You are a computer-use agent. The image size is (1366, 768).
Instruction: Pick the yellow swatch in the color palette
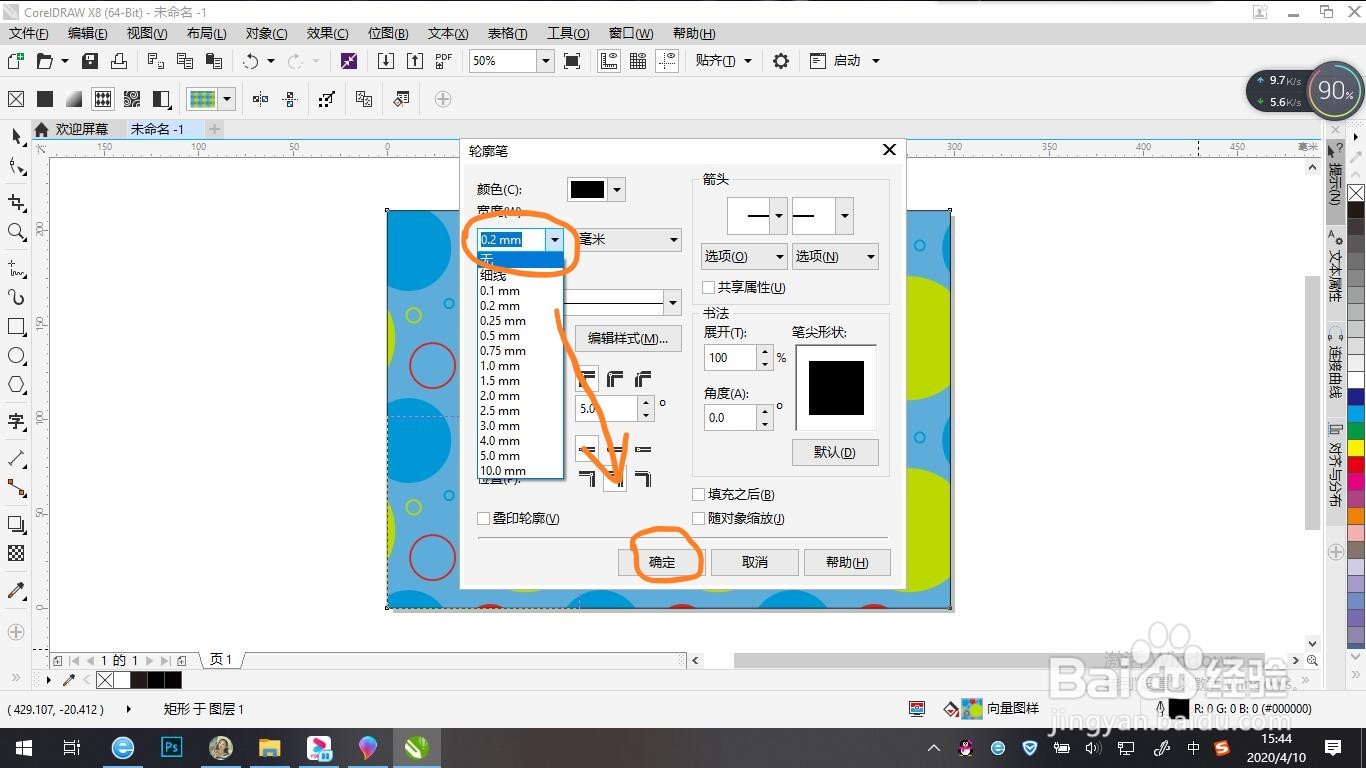coord(1356,447)
